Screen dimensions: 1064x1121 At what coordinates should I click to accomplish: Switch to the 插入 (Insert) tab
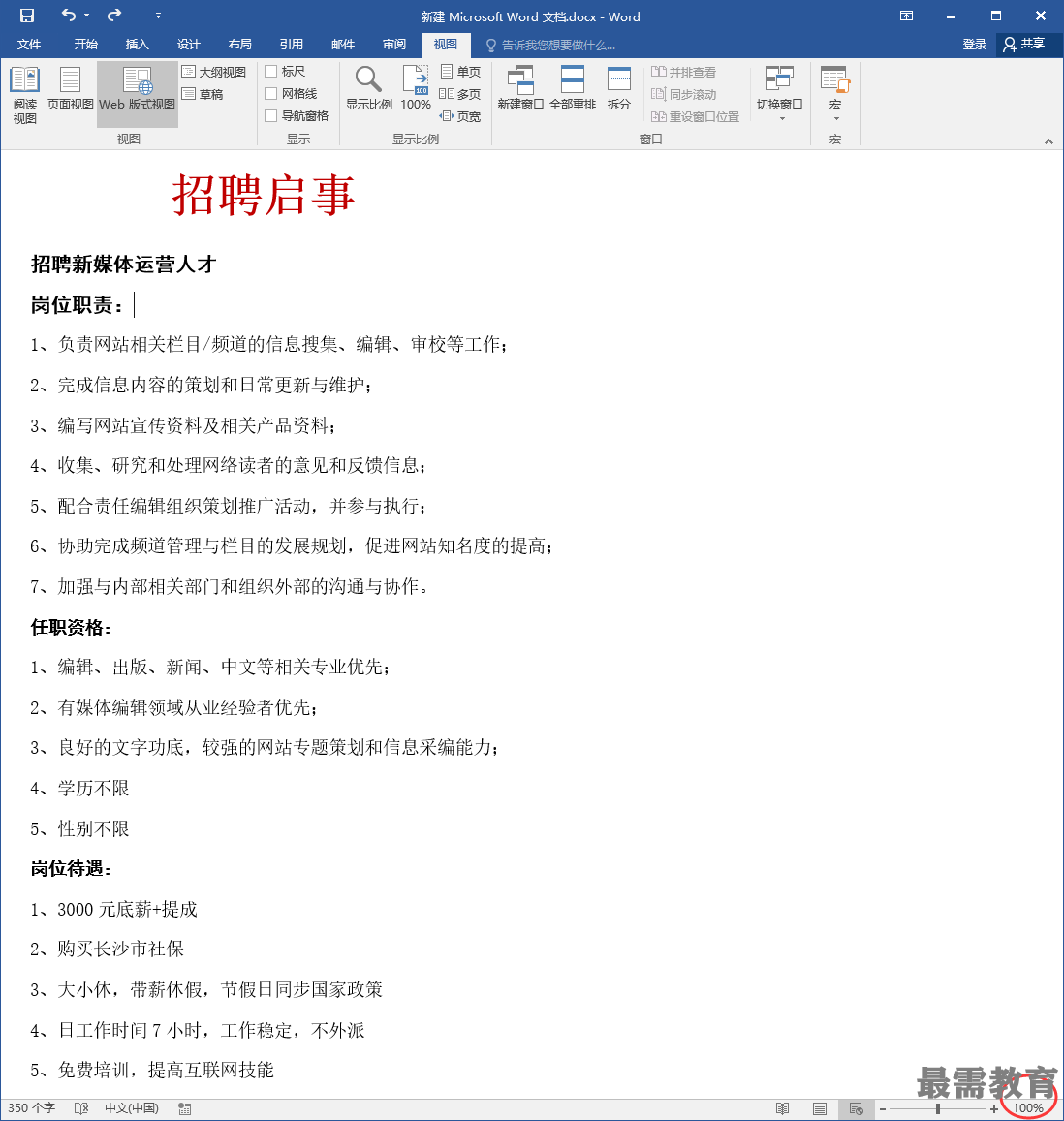(x=138, y=45)
